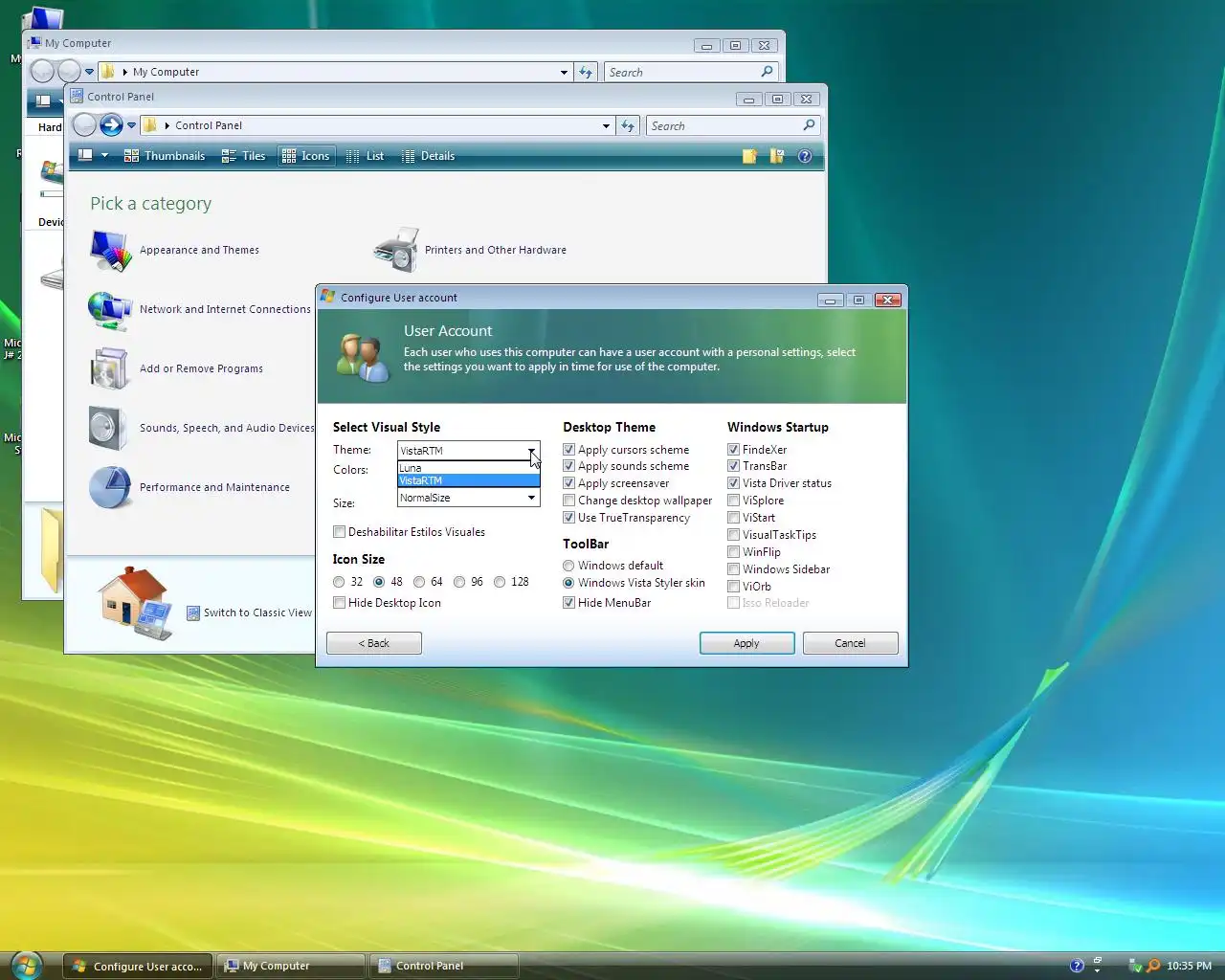Viewport: 1225px width, 980px height.
Task: Toggle Apply sounds scheme checkbox
Action: coord(568,466)
